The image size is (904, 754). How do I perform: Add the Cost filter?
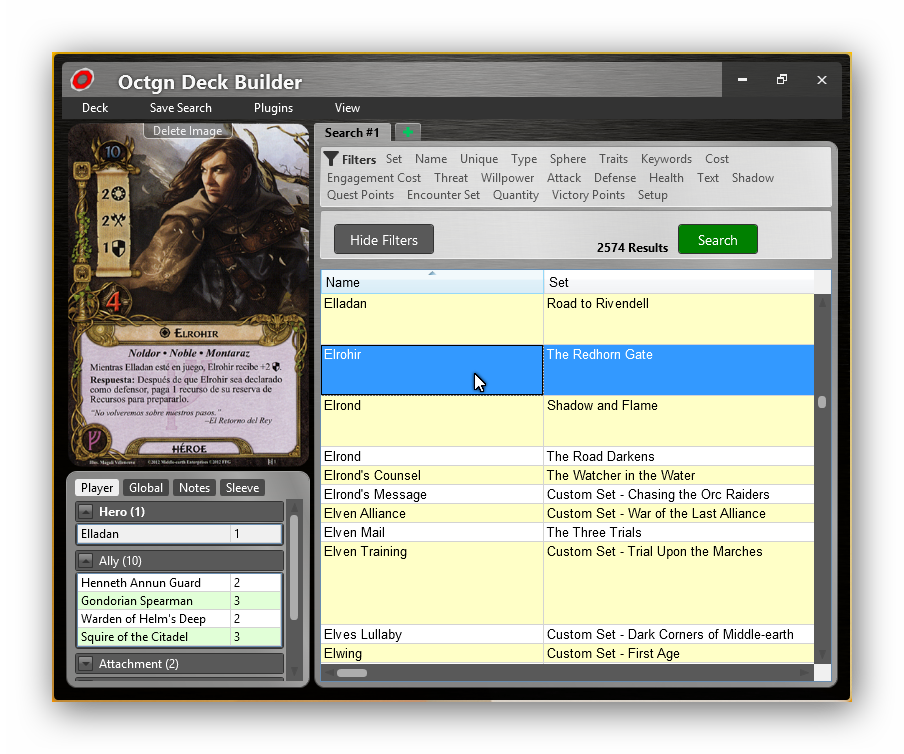tap(717, 159)
